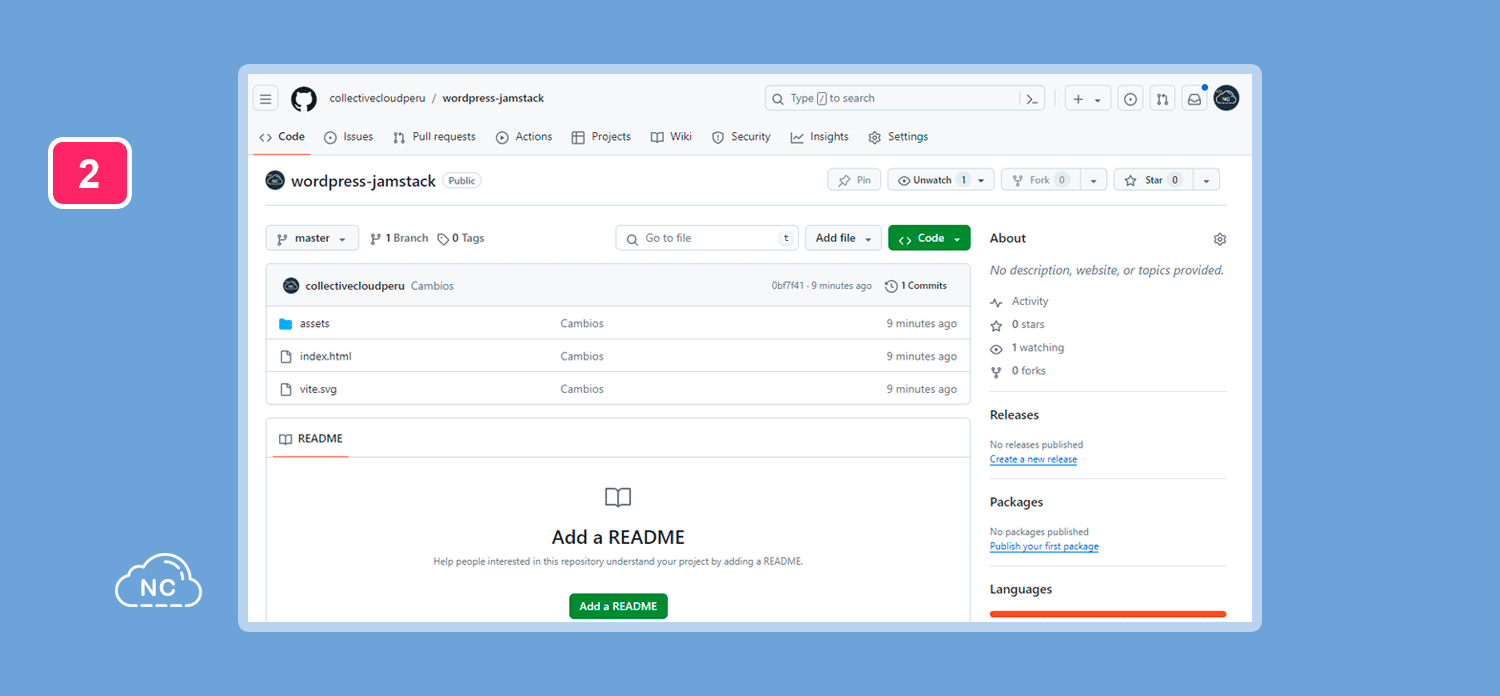Star the repository
This screenshot has width=1500, height=696.
(1153, 180)
